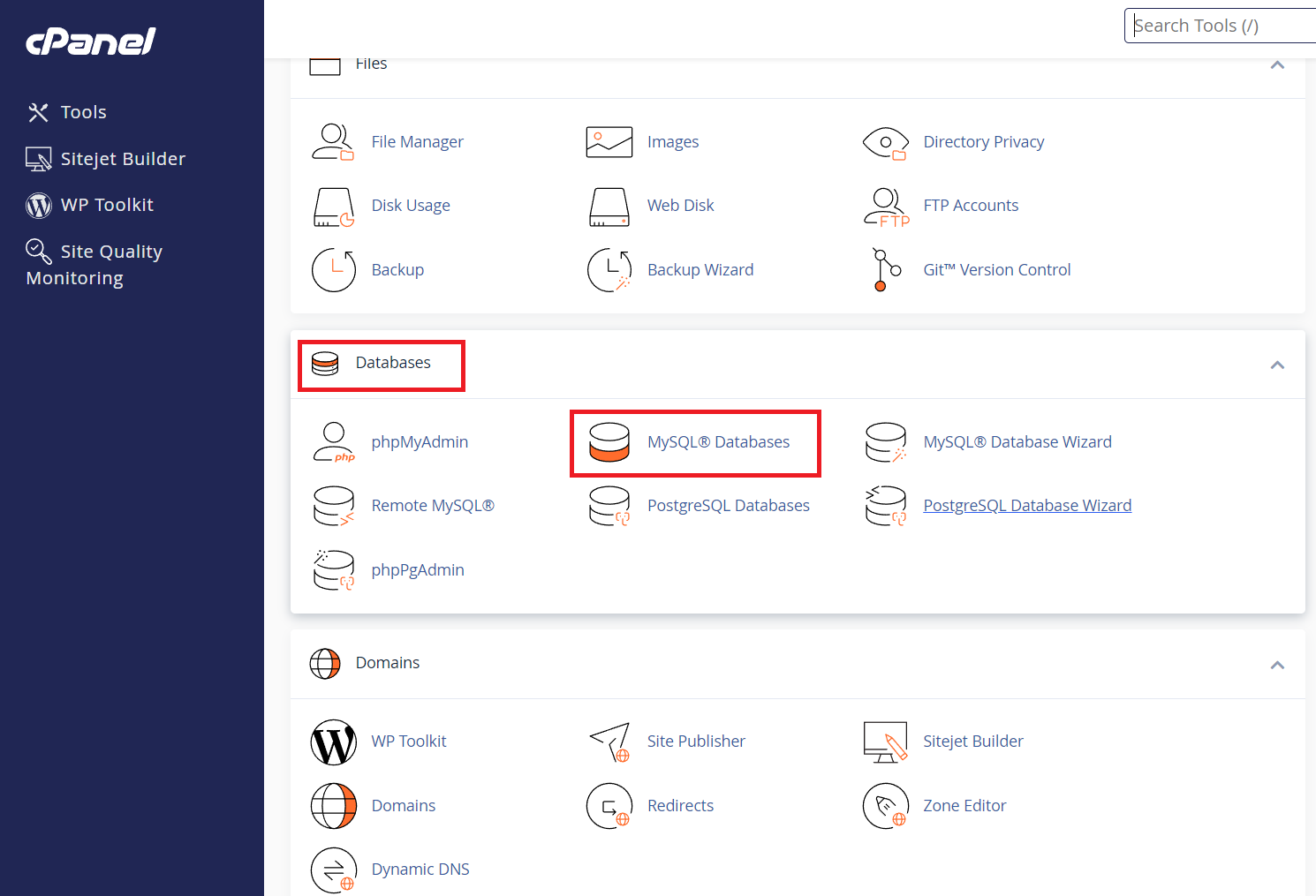
Task: Focus the Search Tools input field
Action: point(1221,26)
